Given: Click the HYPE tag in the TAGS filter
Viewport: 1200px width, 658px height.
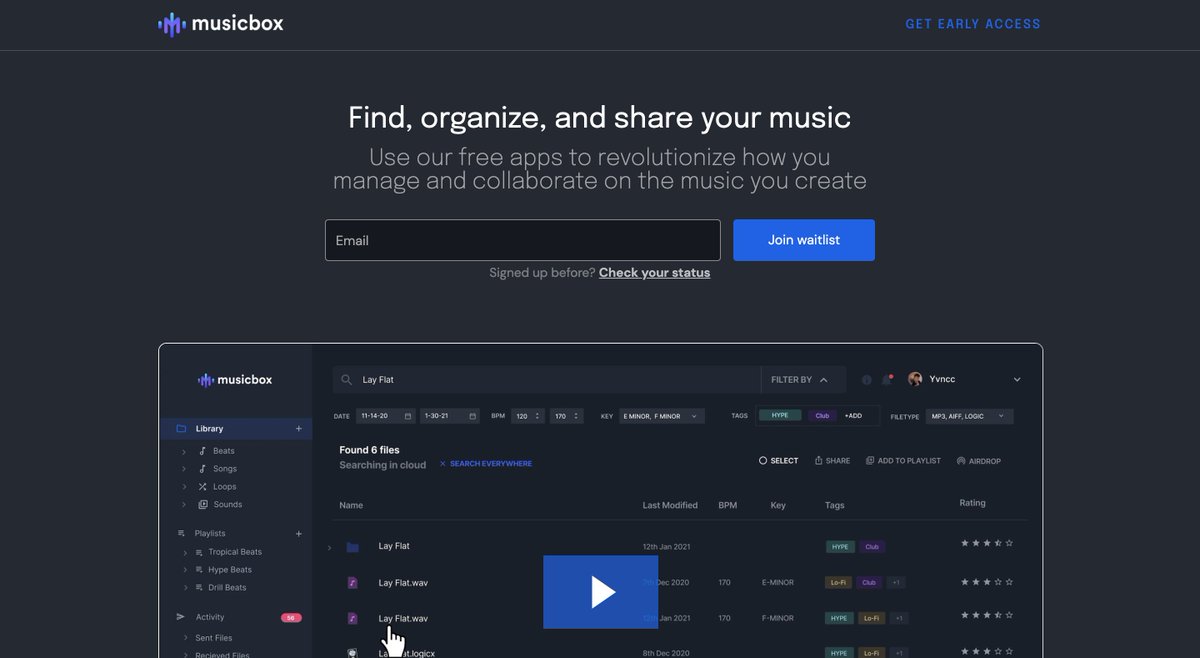Looking at the screenshot, I should click(780, 415).
